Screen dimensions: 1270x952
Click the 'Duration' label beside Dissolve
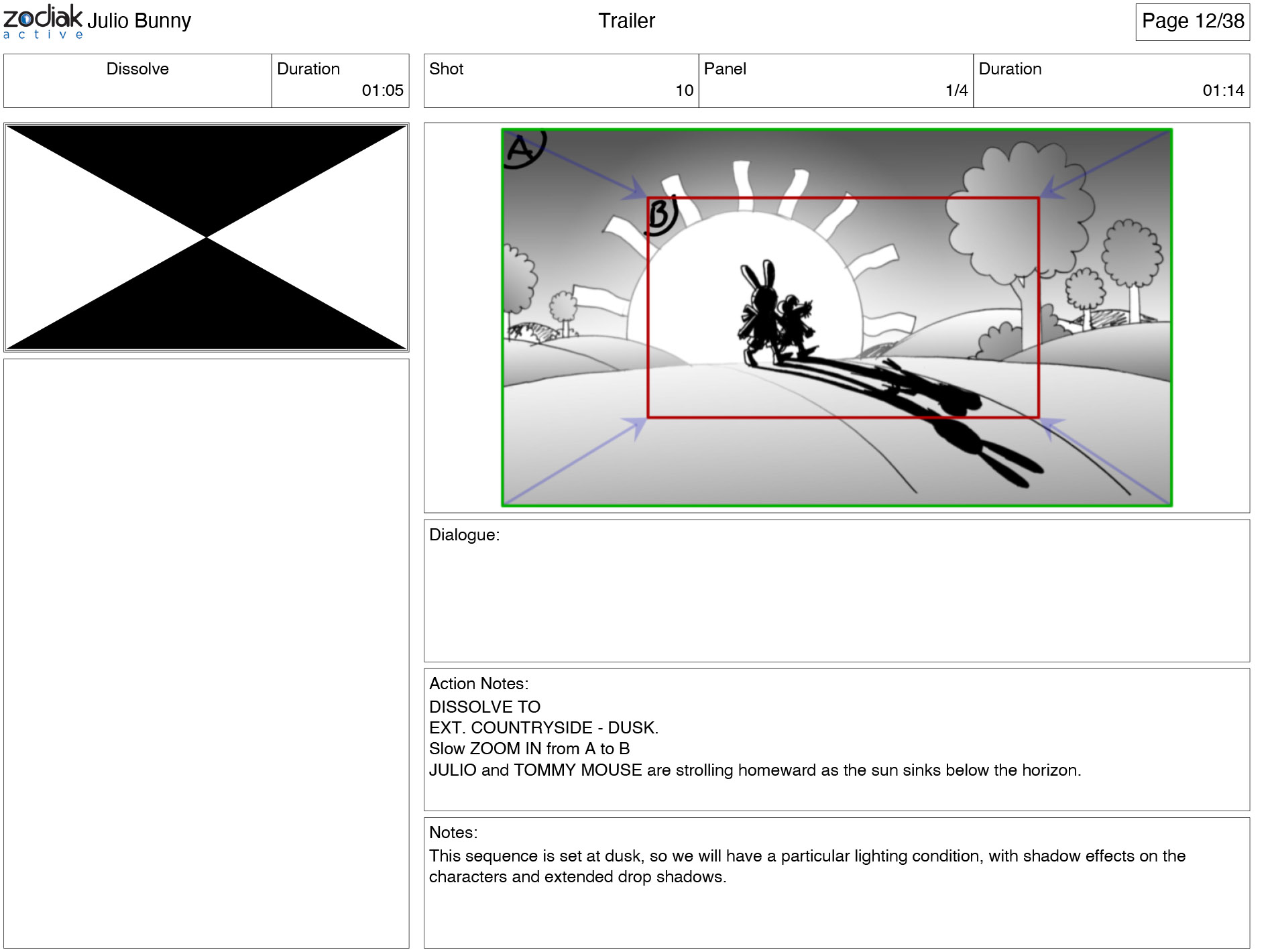308,69
